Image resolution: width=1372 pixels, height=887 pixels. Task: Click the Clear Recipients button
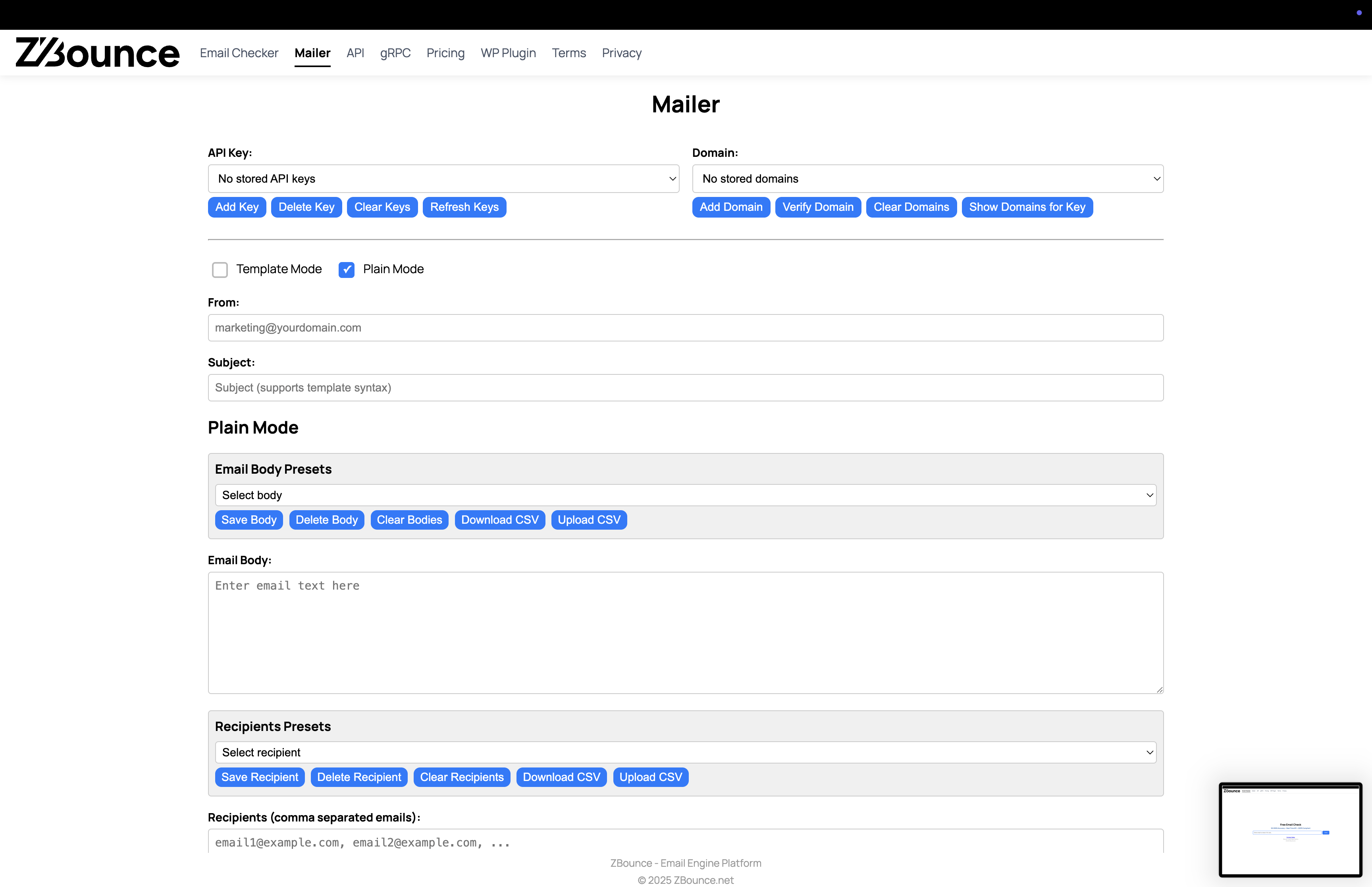coord(462,777)
